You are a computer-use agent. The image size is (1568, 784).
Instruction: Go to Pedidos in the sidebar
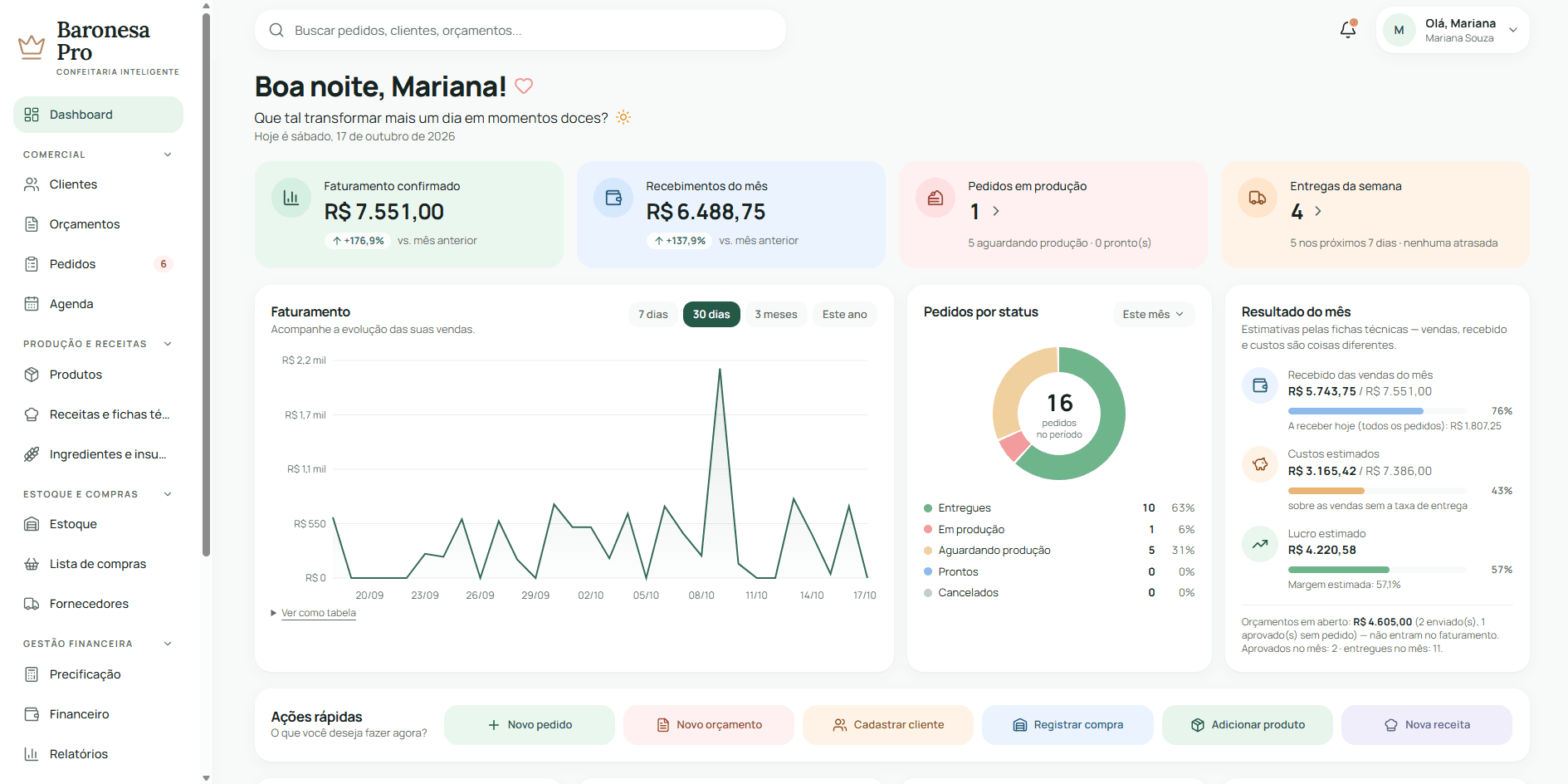tap(98, 264)
